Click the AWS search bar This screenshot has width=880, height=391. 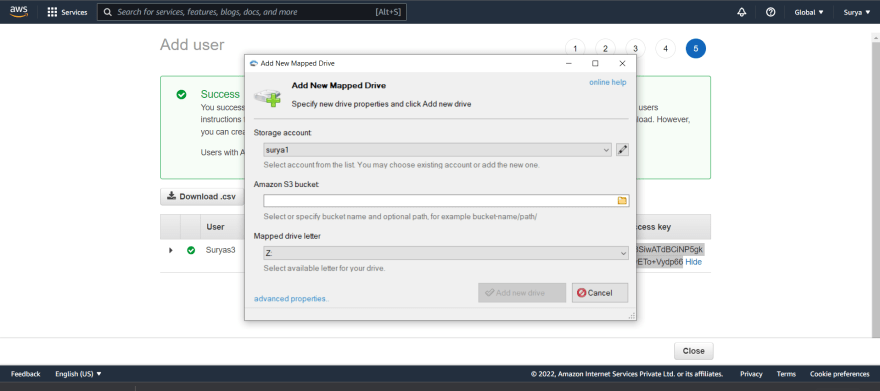point(251,12)
